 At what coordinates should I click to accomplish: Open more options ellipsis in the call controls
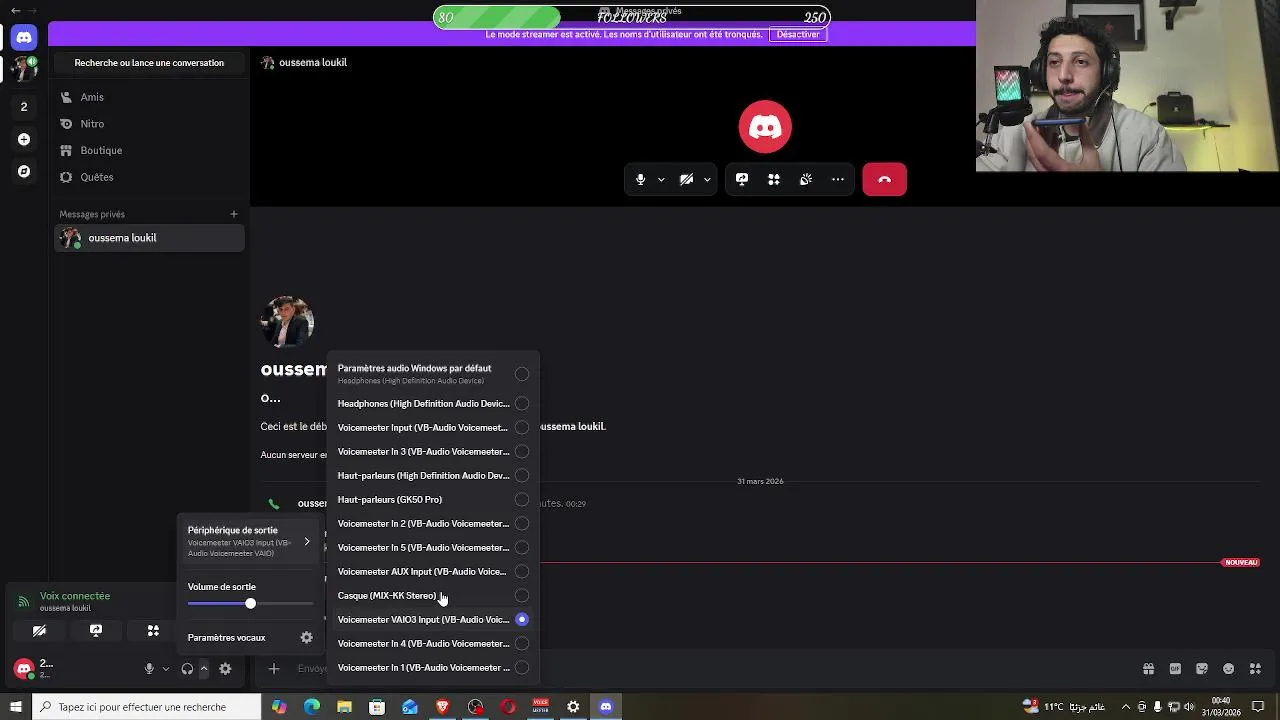pos(838,180)
